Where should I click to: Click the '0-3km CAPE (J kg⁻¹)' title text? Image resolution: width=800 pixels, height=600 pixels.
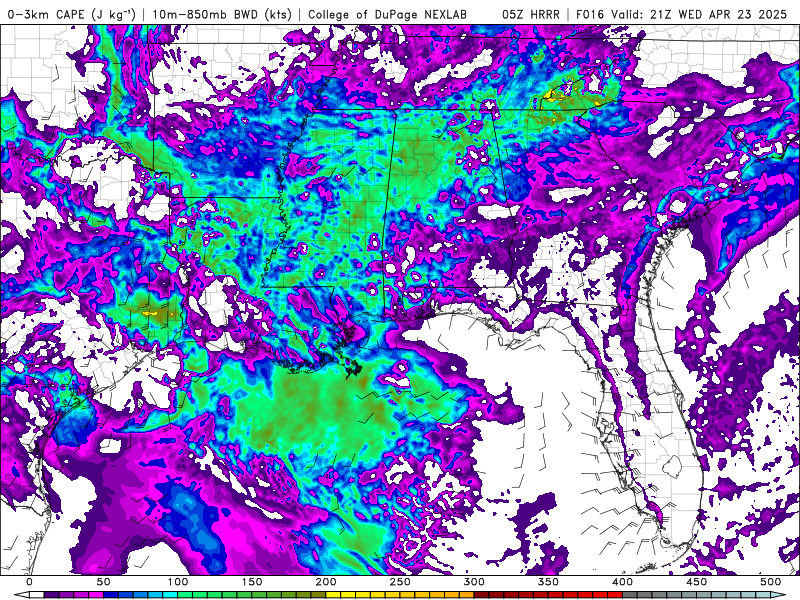[71, 14]
